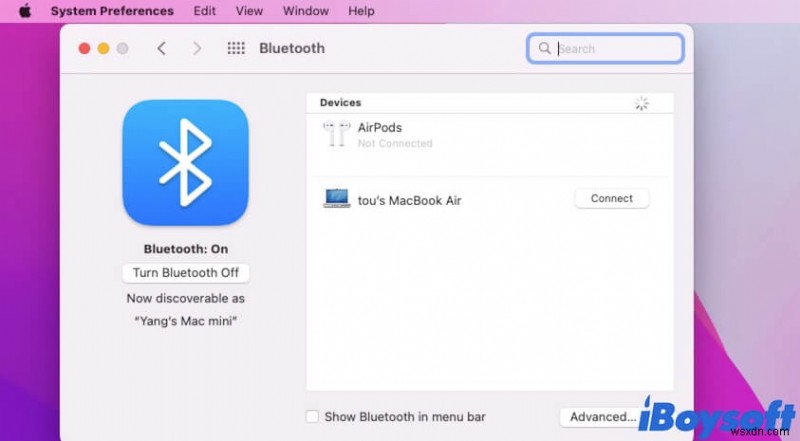
Task: Click the "Bluetooth: On" status text
Action: point(186,249)
